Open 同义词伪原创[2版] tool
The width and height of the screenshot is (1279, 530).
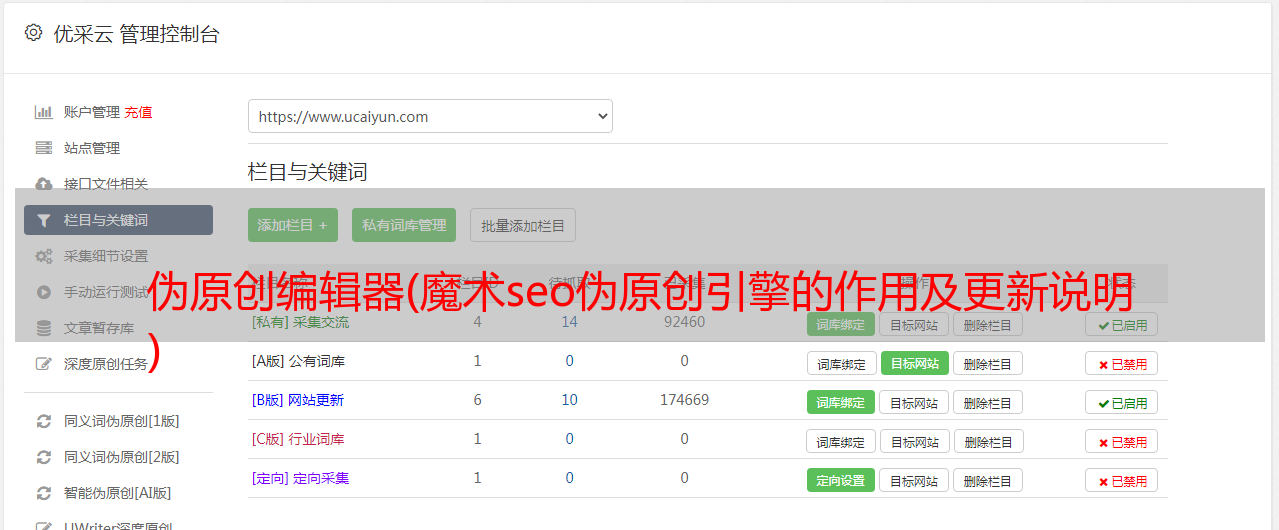122,457
